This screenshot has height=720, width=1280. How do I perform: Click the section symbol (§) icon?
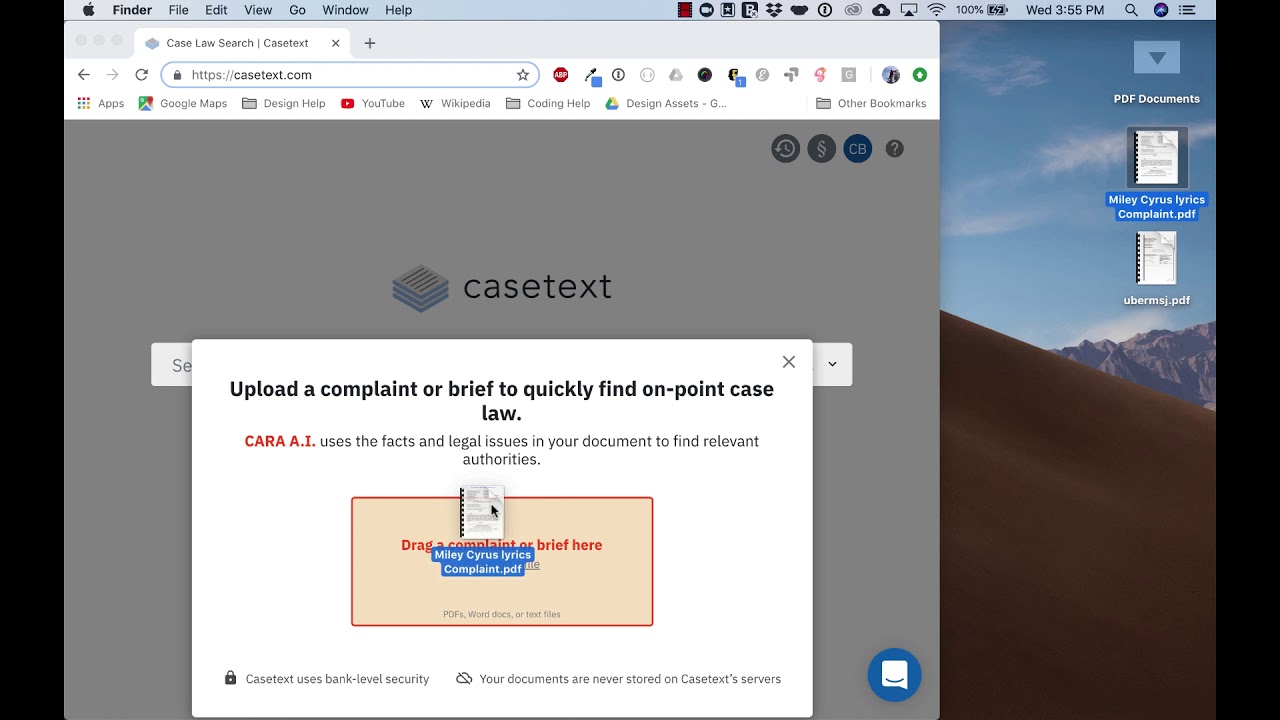[821, 149]
